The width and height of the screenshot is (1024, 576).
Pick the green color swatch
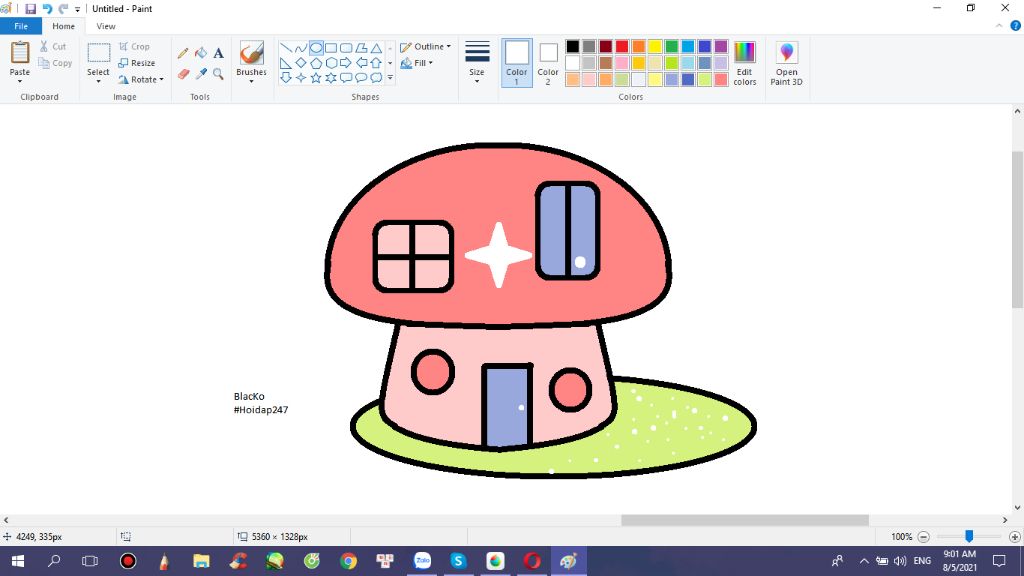(x=671, y=46)
